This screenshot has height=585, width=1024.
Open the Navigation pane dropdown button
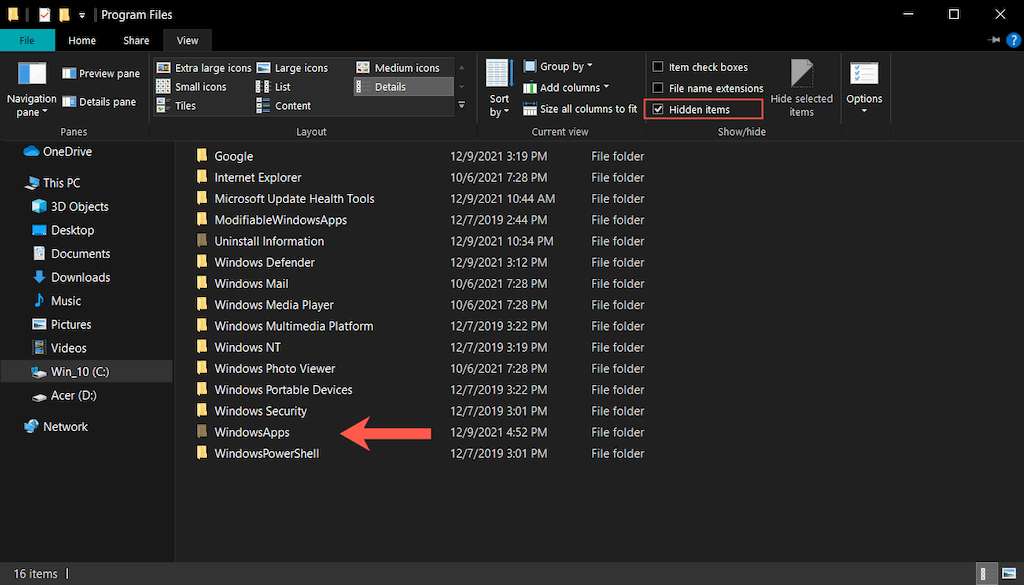click(x=31, y=89)
